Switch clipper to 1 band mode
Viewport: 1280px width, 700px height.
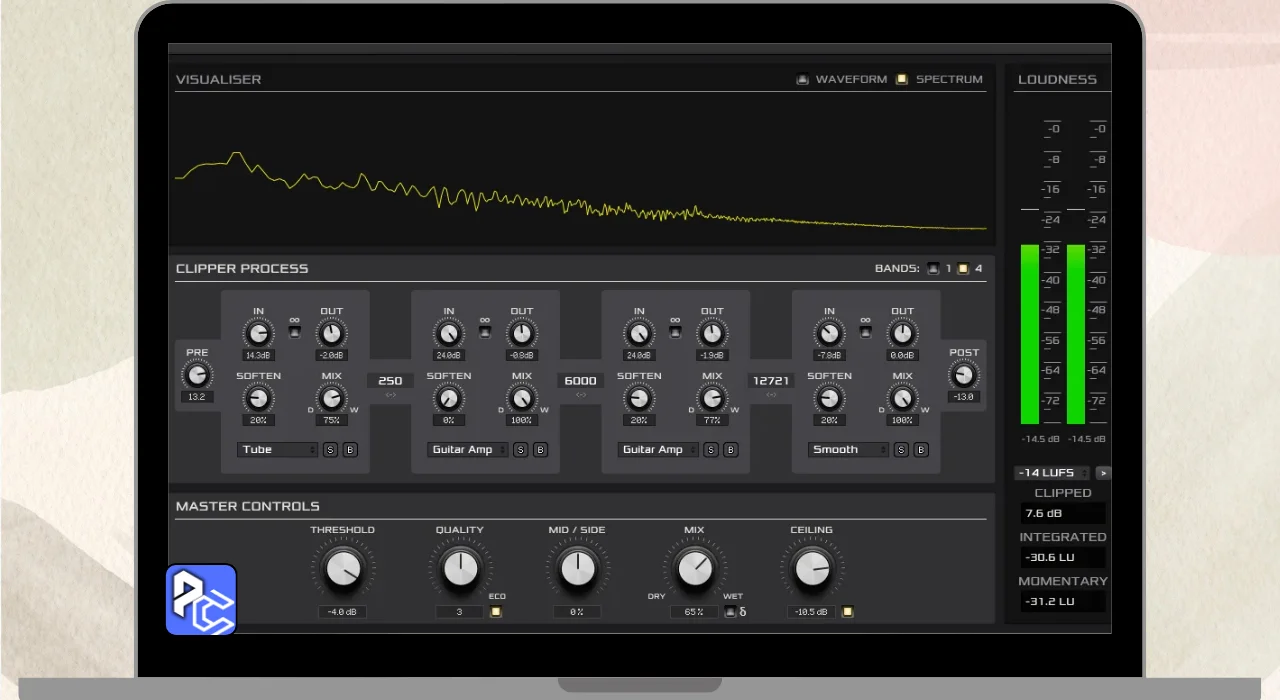pos(933,268)
